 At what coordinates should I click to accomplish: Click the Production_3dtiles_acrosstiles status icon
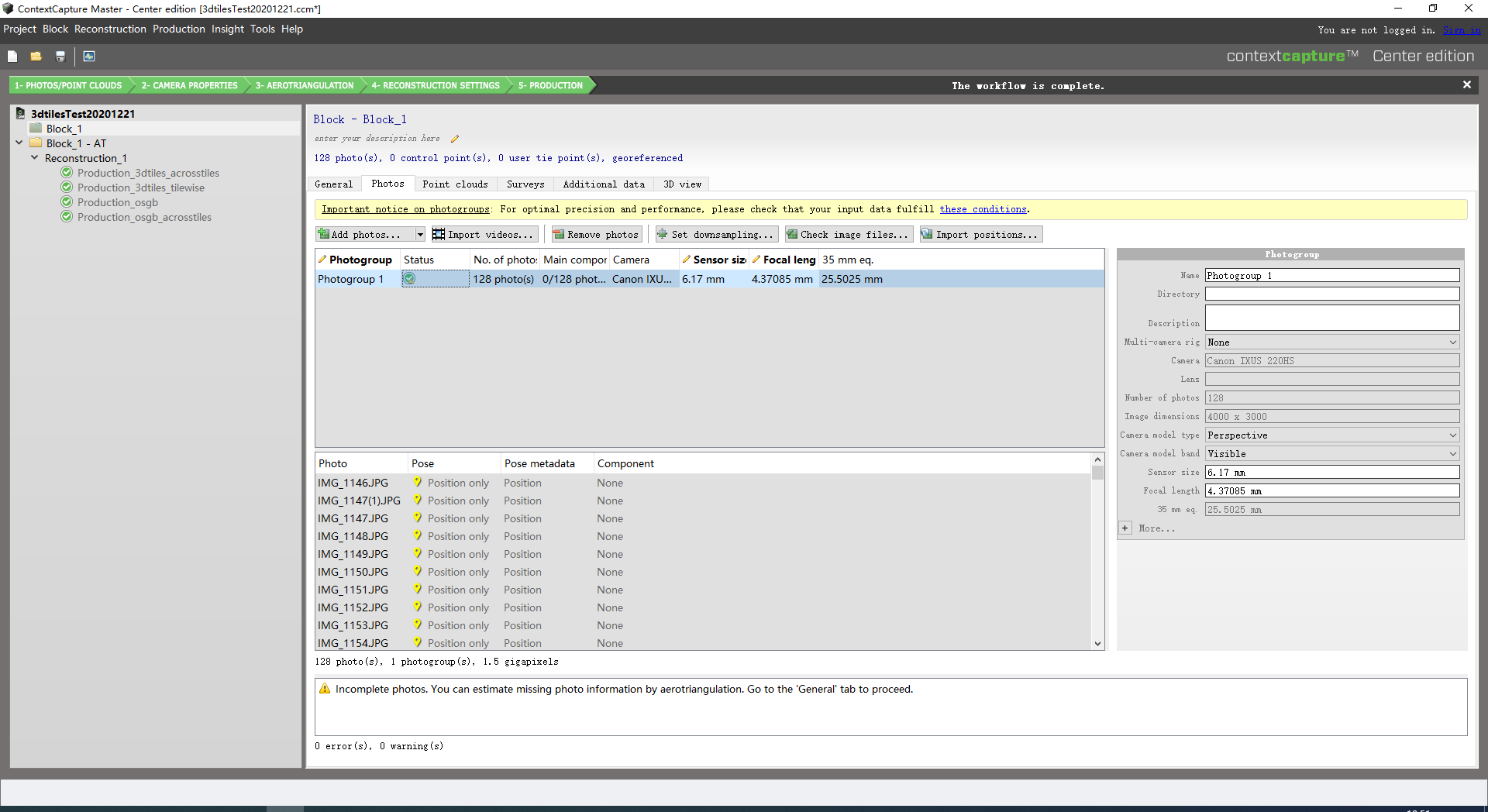pyautogui.click(x=67, y=173)
